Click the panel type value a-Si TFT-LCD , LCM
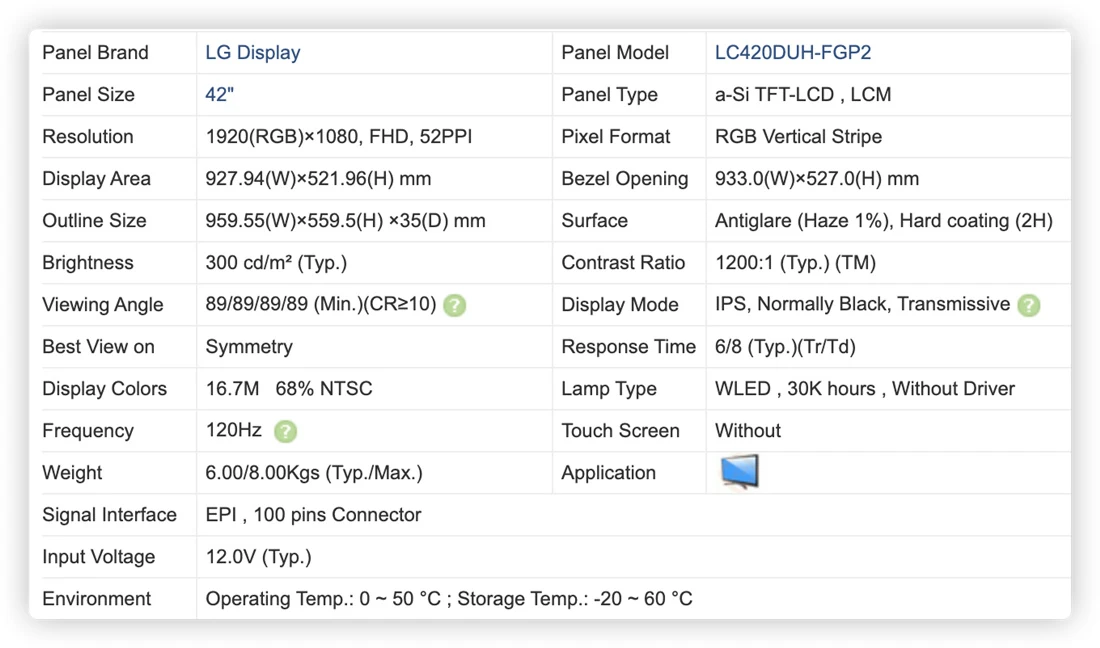This screenshot has height=648, width=1100. coord(803,95)
